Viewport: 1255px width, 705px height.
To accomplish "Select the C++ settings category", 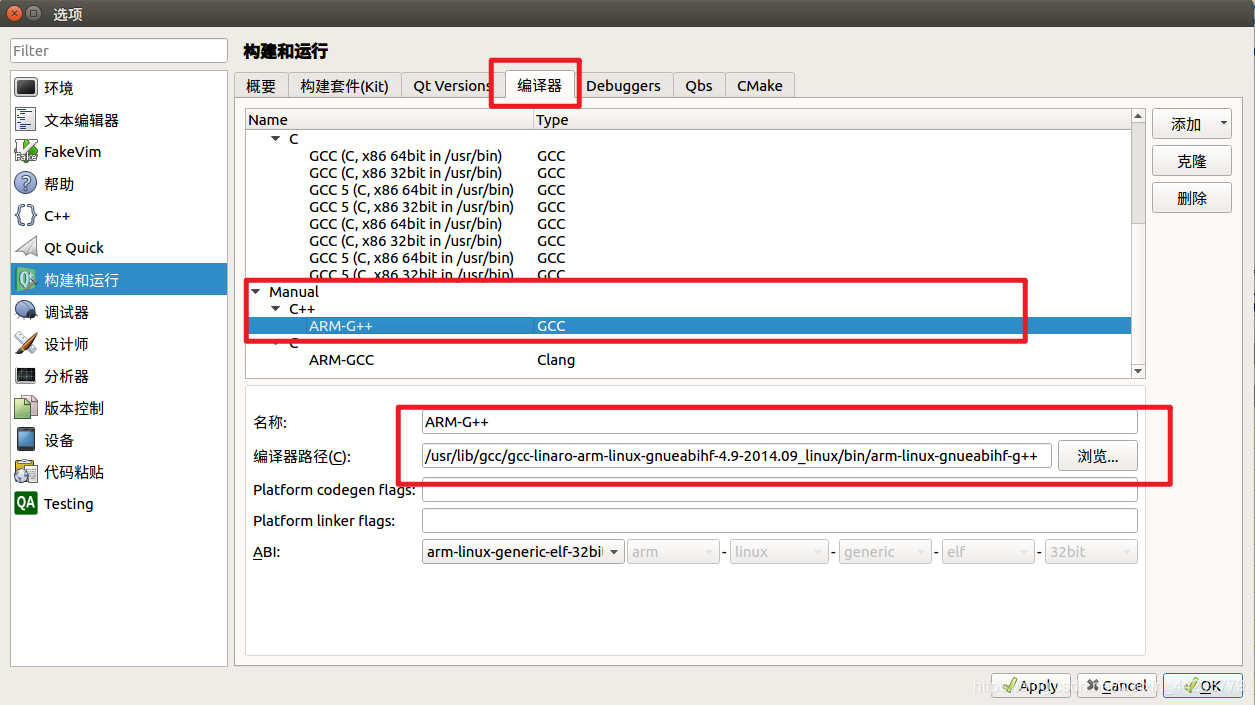I will pyautogui.click(x=119, y=216).
